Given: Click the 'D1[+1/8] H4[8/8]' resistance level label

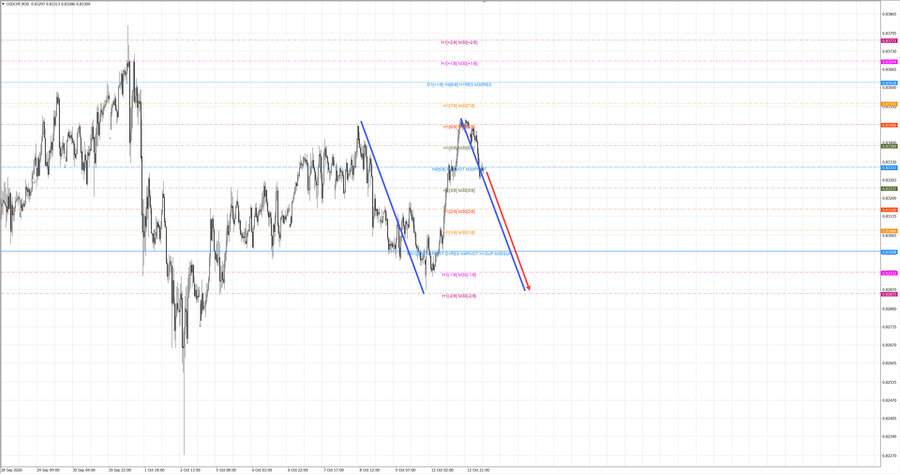Looking at the screenshot, I should pyautogui.click(x=459, y=85).
